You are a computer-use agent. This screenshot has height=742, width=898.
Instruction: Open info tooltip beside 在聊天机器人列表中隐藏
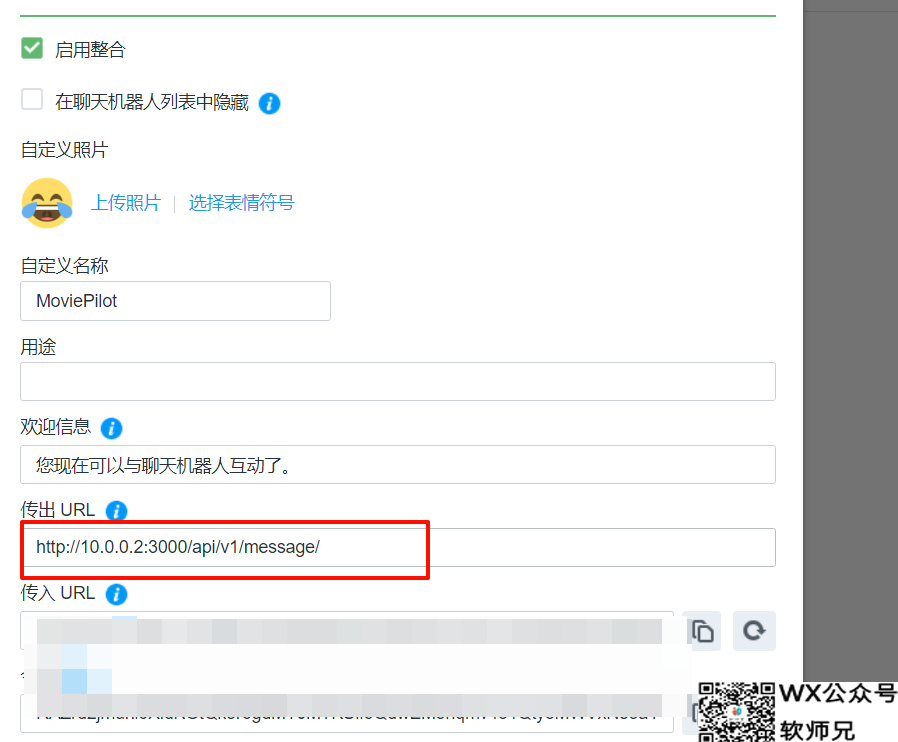click(x=269, y=104)
